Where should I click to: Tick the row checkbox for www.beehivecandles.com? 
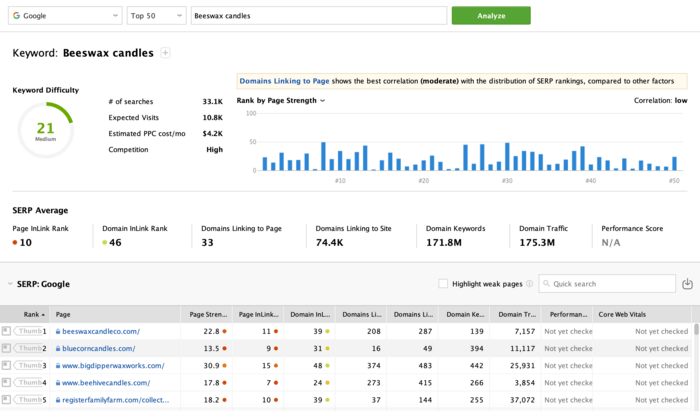(6, 382)
